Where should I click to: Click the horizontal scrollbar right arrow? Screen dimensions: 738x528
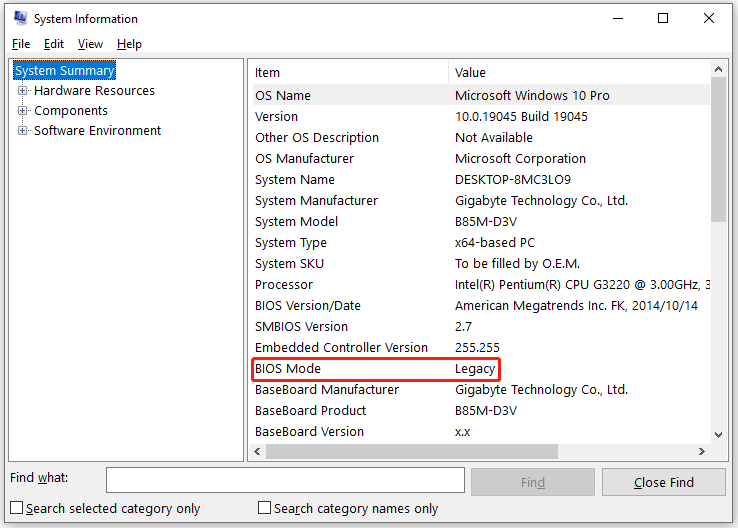point(701,452)
